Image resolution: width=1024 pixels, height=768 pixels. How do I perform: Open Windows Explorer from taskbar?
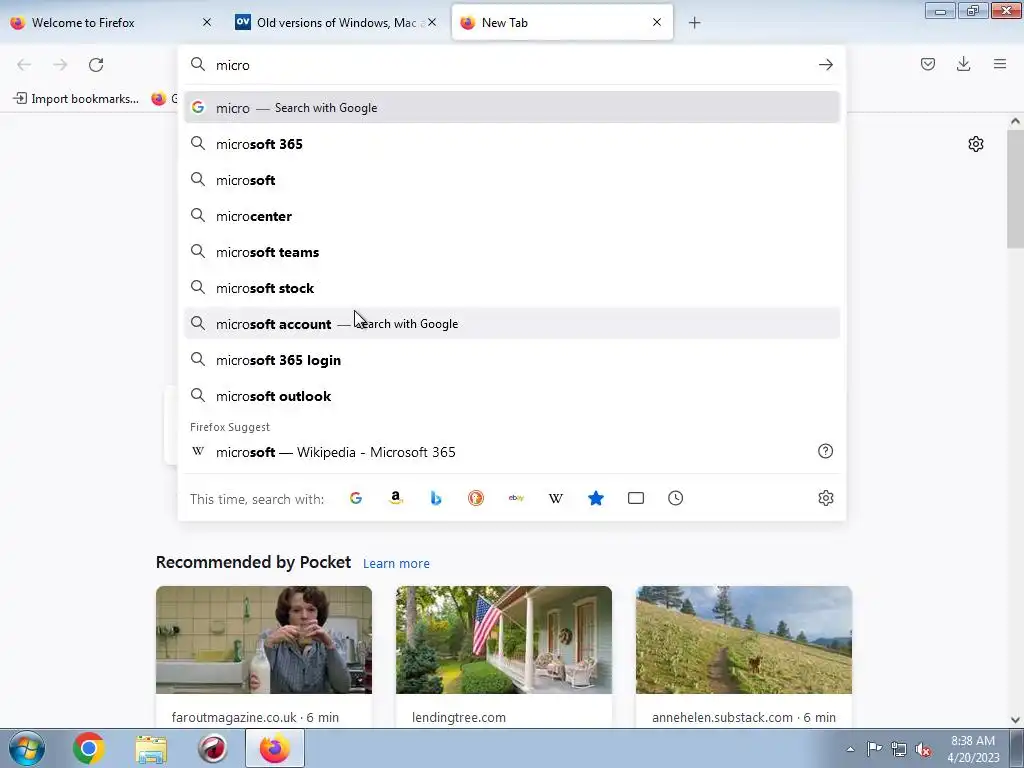[x=151, y=748]
